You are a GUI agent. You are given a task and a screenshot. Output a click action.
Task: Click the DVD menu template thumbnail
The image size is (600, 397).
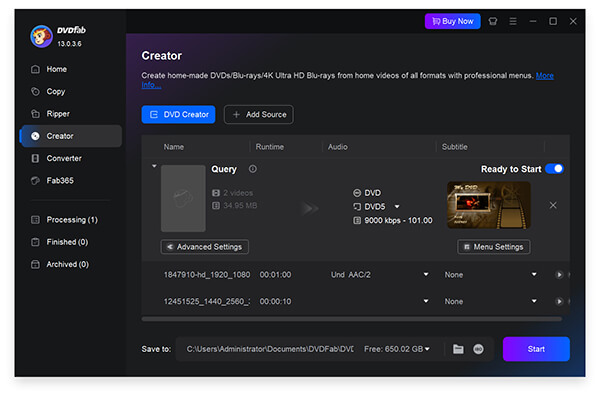[489, 205]
